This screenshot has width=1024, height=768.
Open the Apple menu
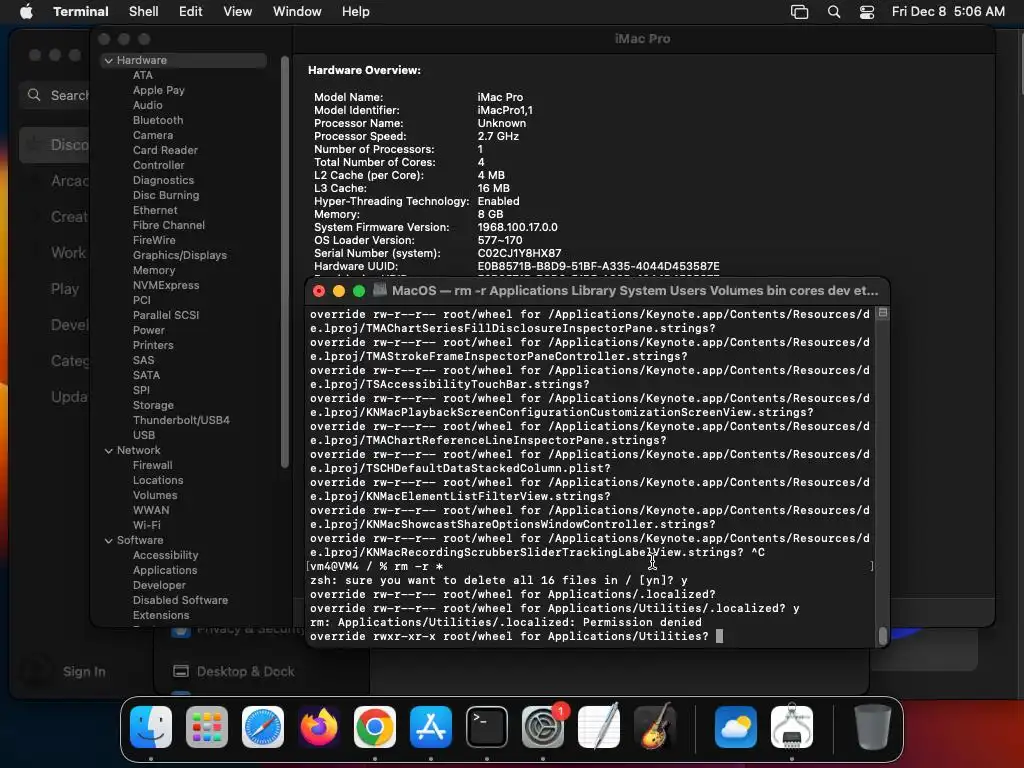coord(26,12)
